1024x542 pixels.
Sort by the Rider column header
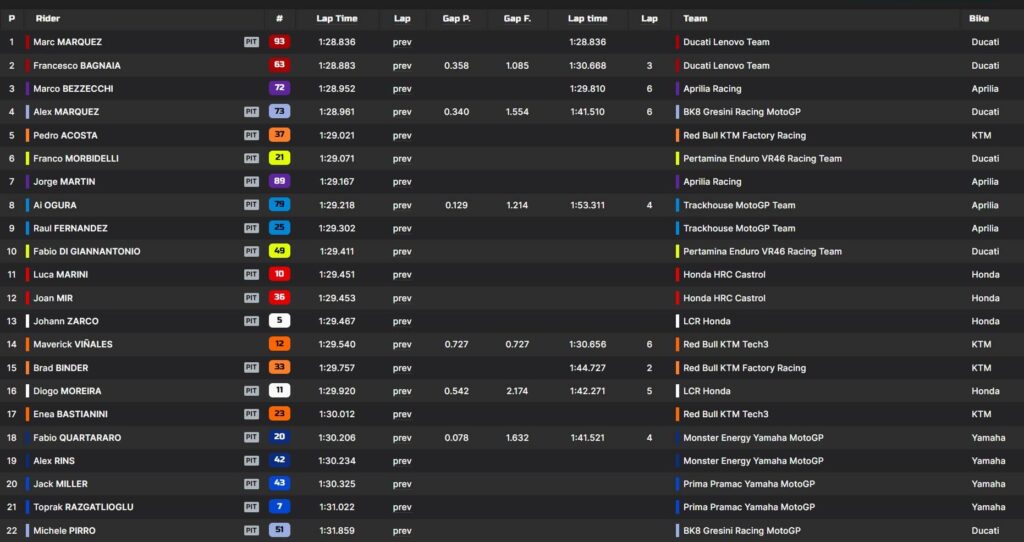coord(48,19)
